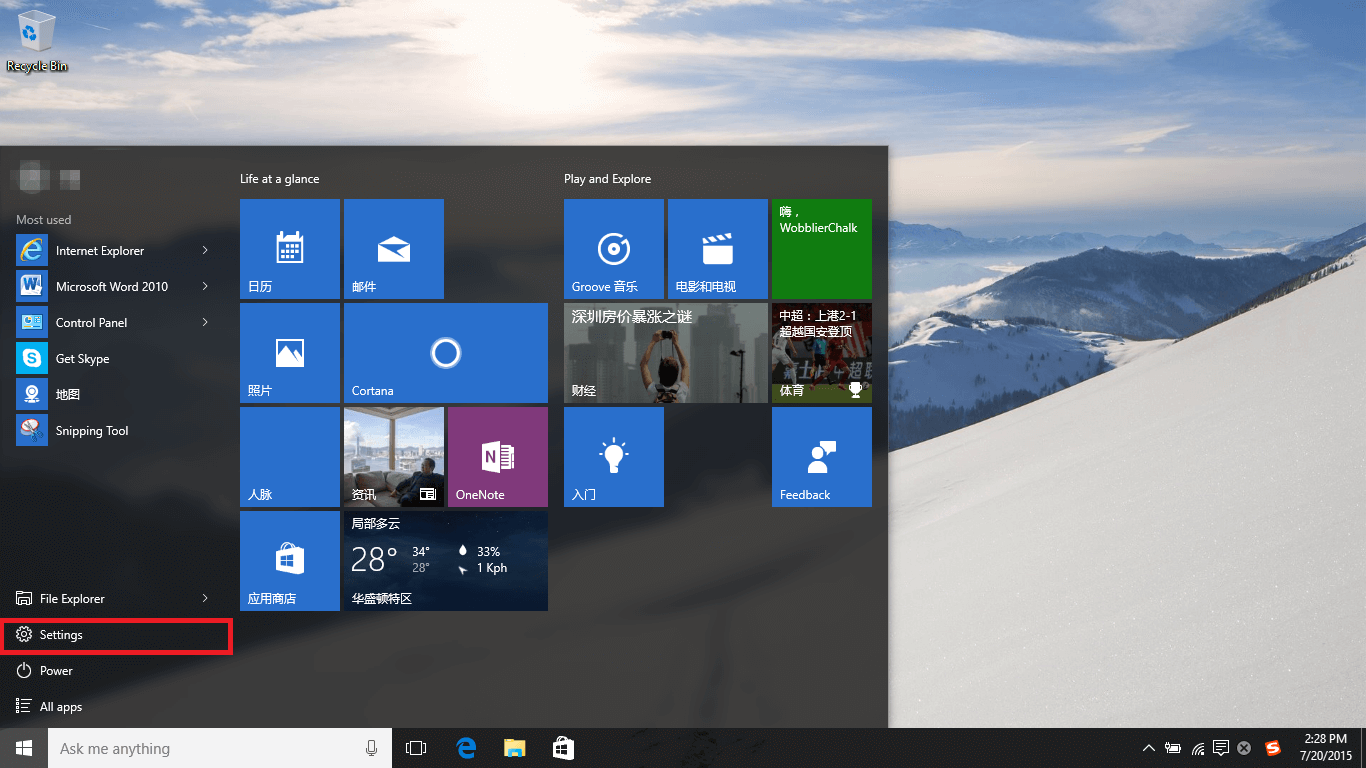1366x768 pixels.
Task: Click the Power option
Action: tap(115, 671)
